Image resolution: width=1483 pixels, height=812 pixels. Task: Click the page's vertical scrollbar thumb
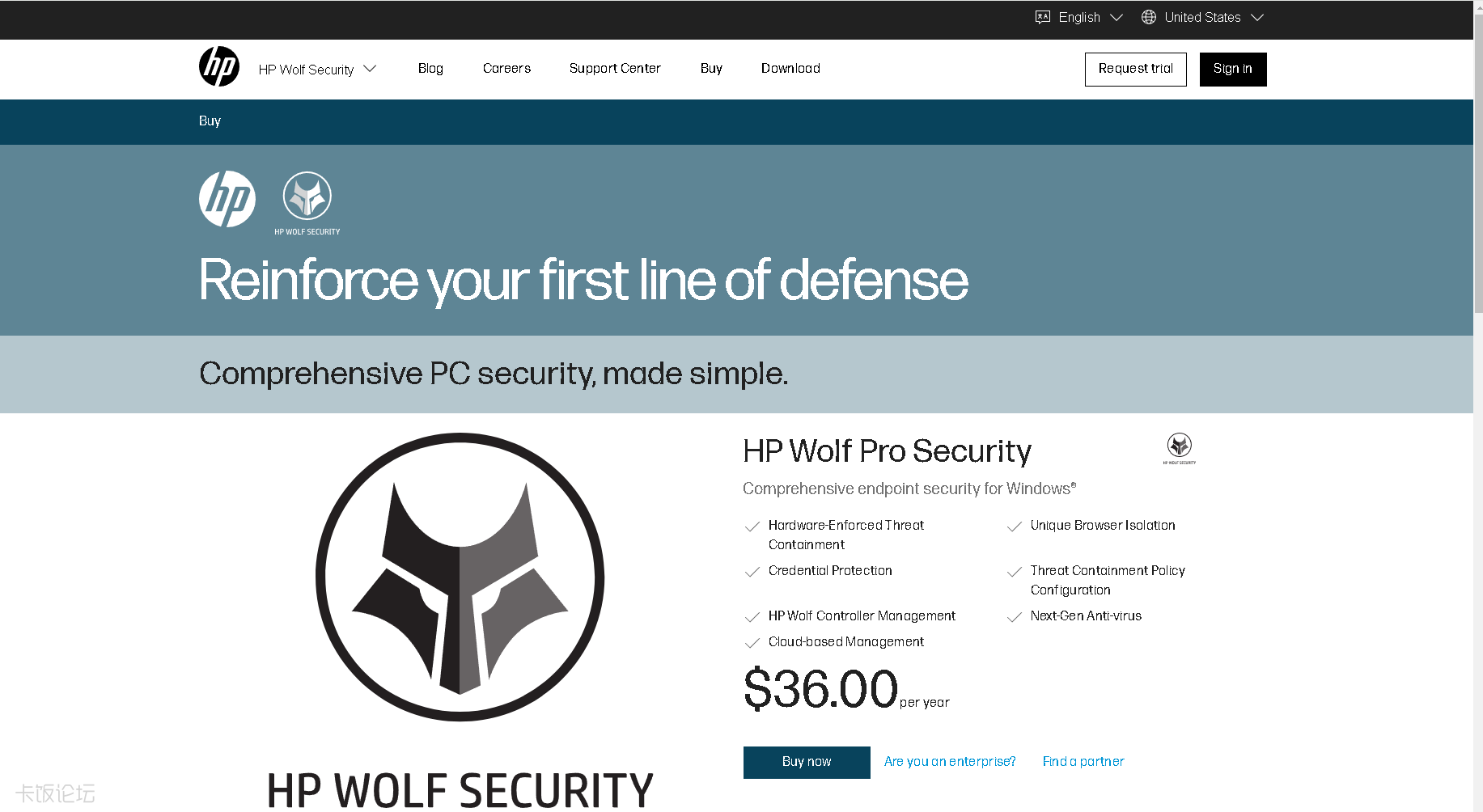[x=1477, y=162]
